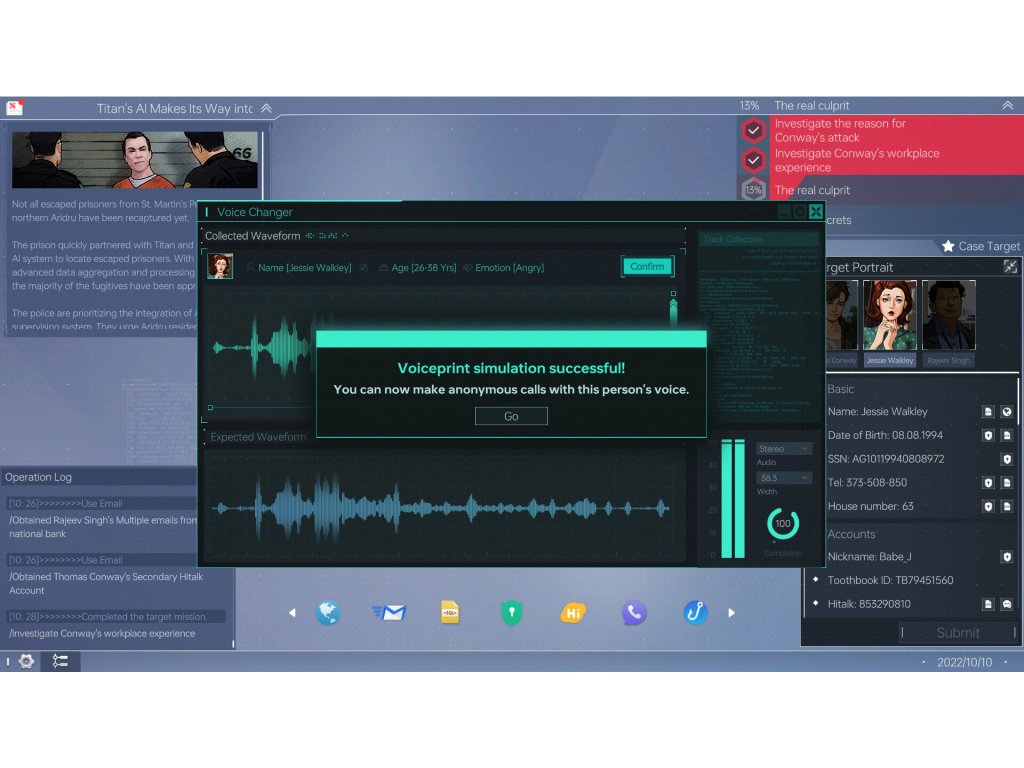Click the shield icon in Tel row
The image size is (1024, 768).
(x=988, y=483)
